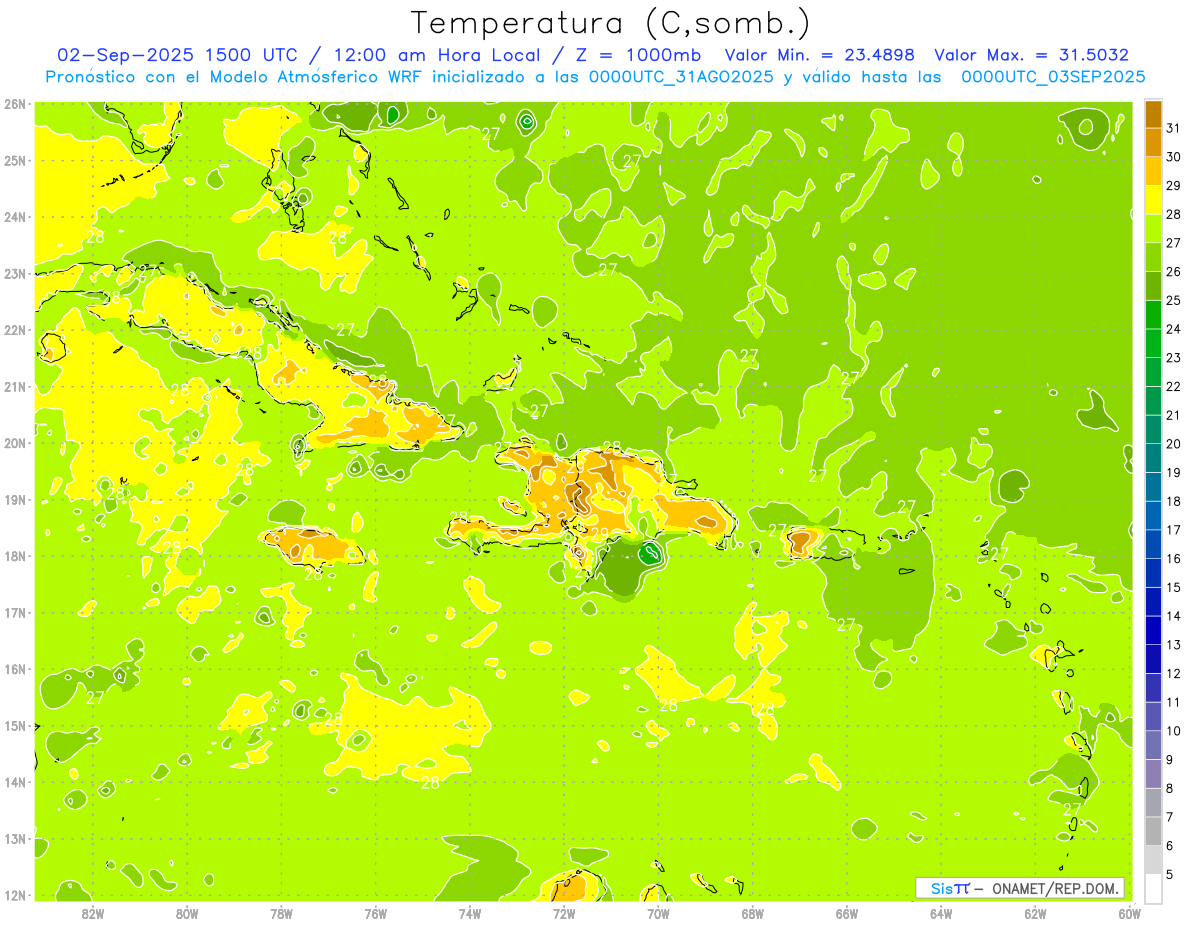Screen dimensions: 1200x927
Task: Pick the lime segment between 27 and 28
Action: coord(1153,229)
